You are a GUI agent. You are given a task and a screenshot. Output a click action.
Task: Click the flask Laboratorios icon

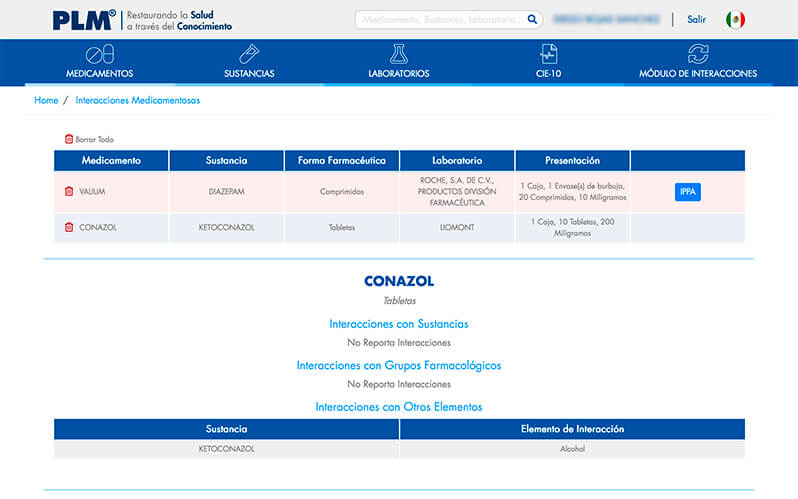pos(399,54)
